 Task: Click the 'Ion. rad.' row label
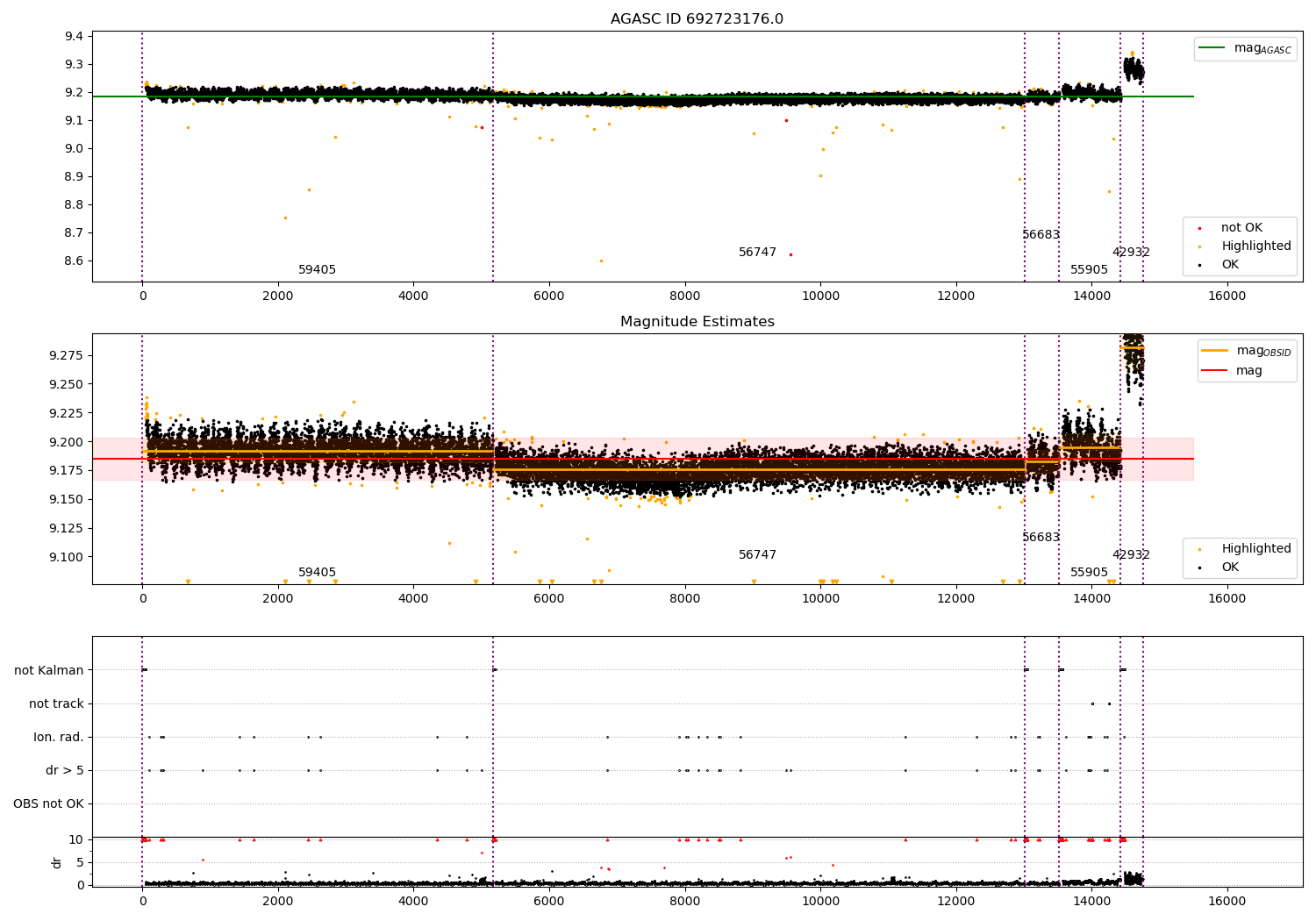point(59,737)
